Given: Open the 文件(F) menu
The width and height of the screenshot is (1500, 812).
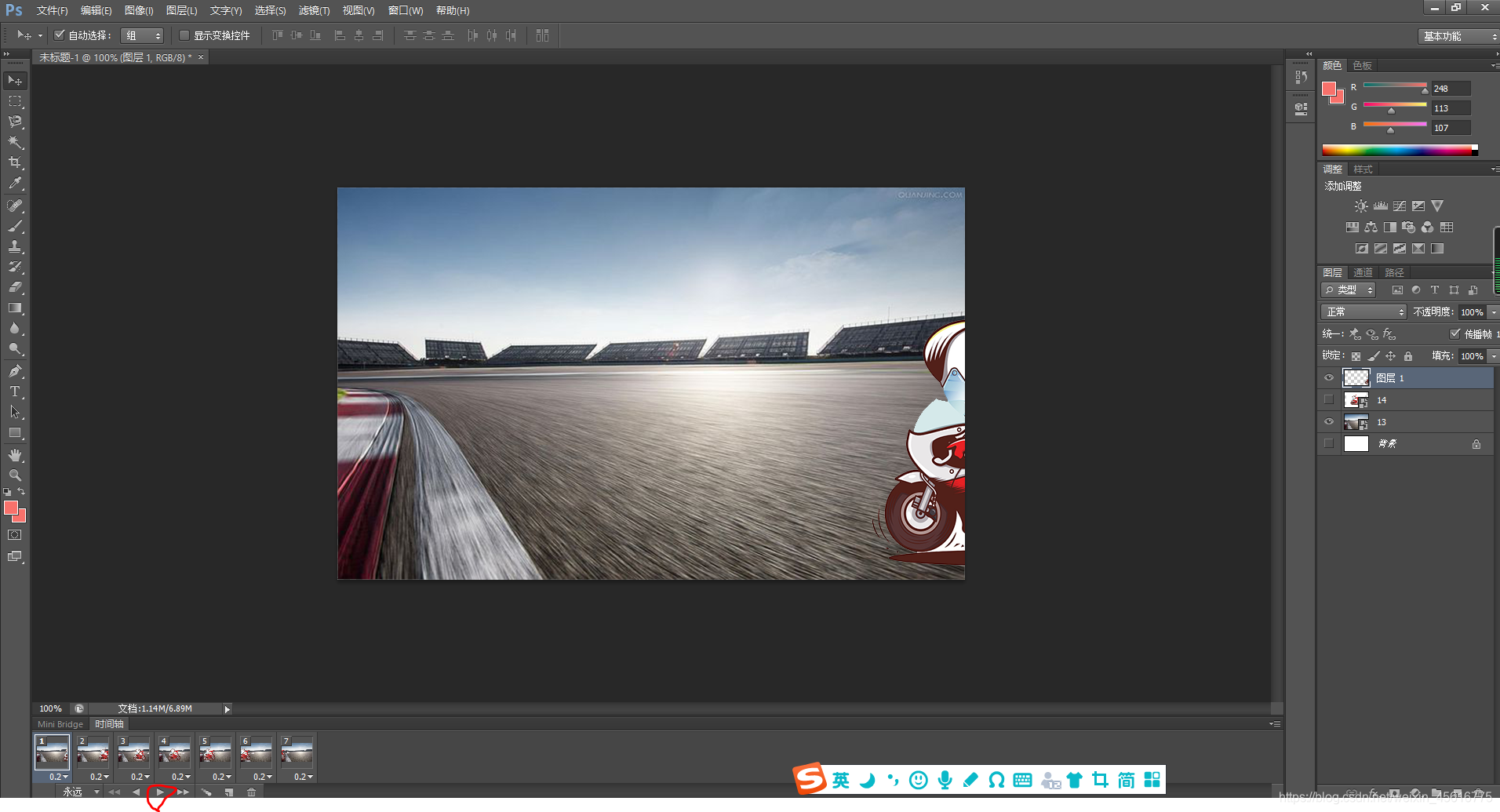Looking at the screenshot, I should coord(52,10).
